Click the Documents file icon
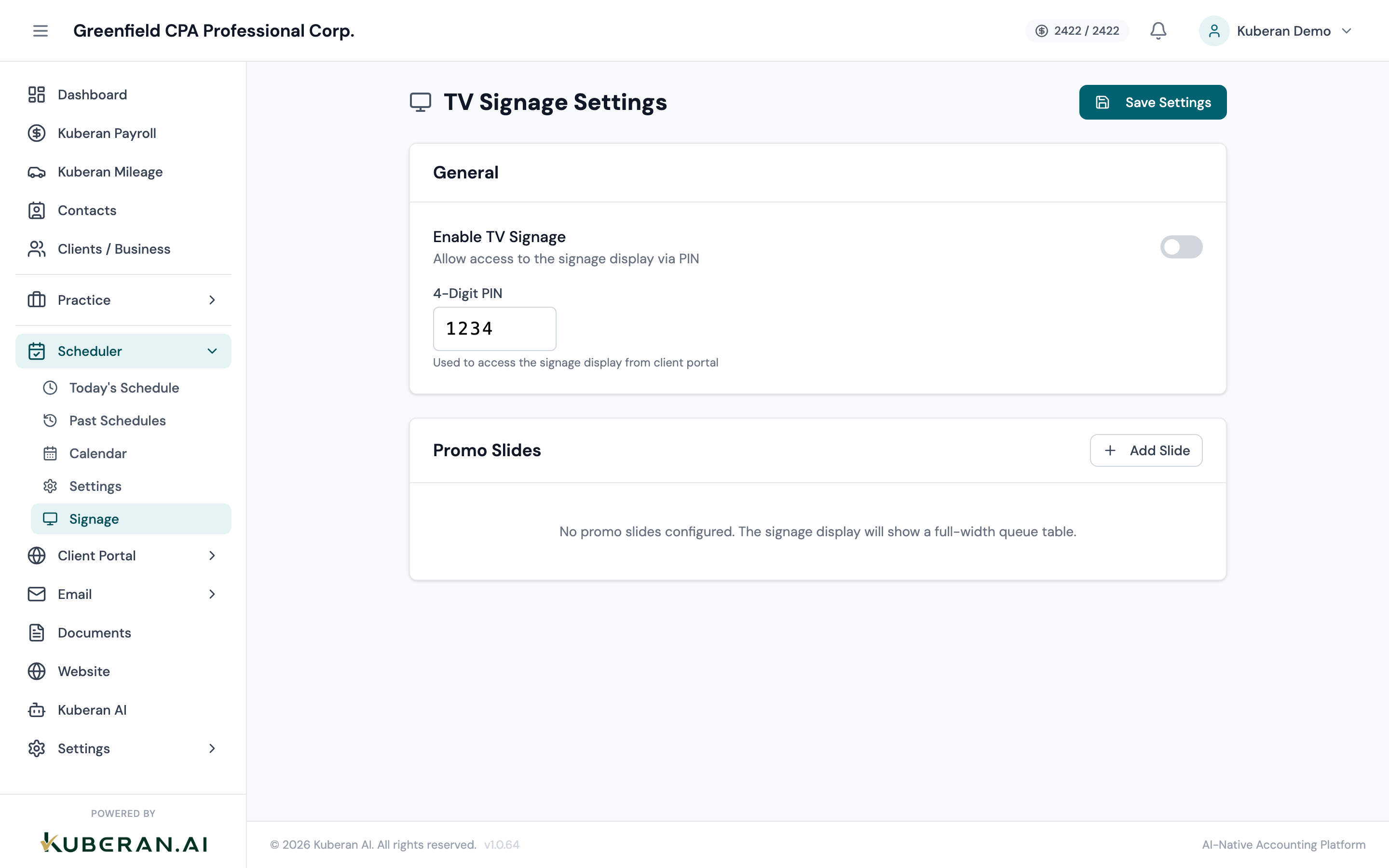The height and width of the screenshot is (868, 1389). (x=37, y=633)
